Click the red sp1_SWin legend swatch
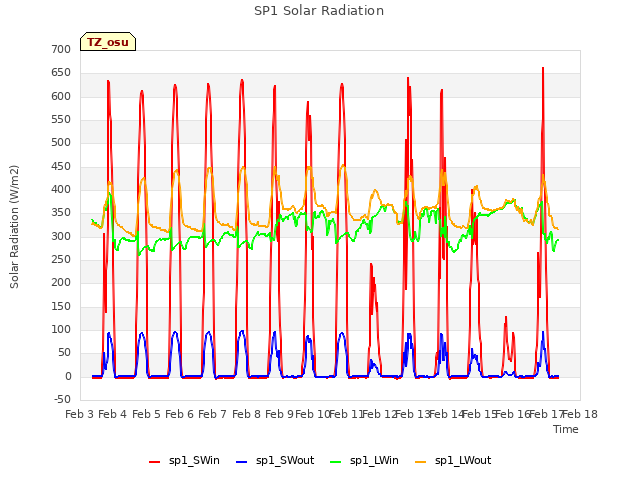Viewport: 640px width, 480px height. [155, 462]
